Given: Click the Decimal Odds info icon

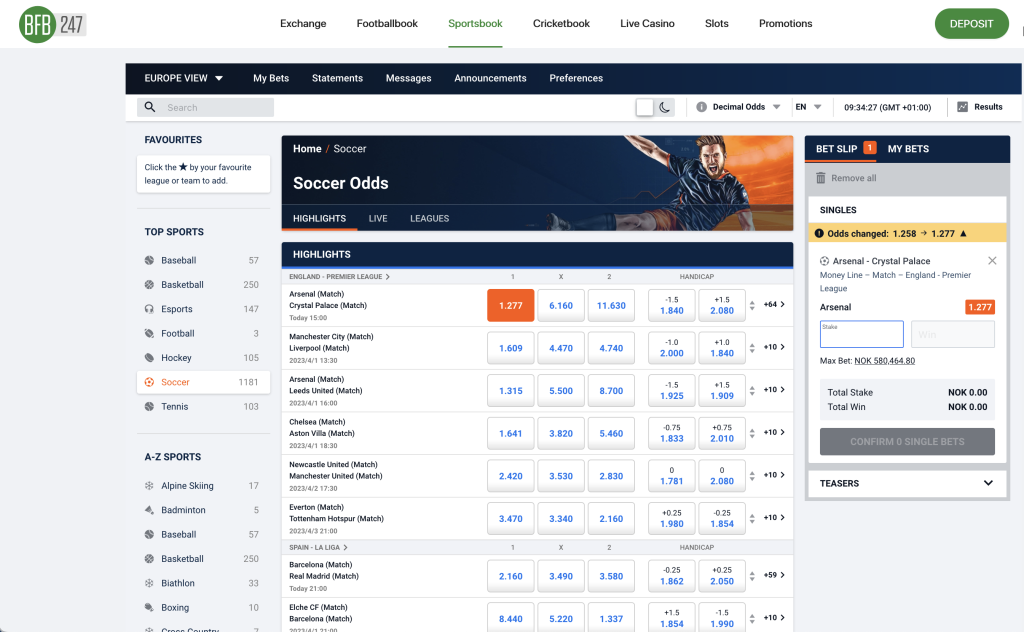Looking at the screenshot, I should [x=701, y=107].
